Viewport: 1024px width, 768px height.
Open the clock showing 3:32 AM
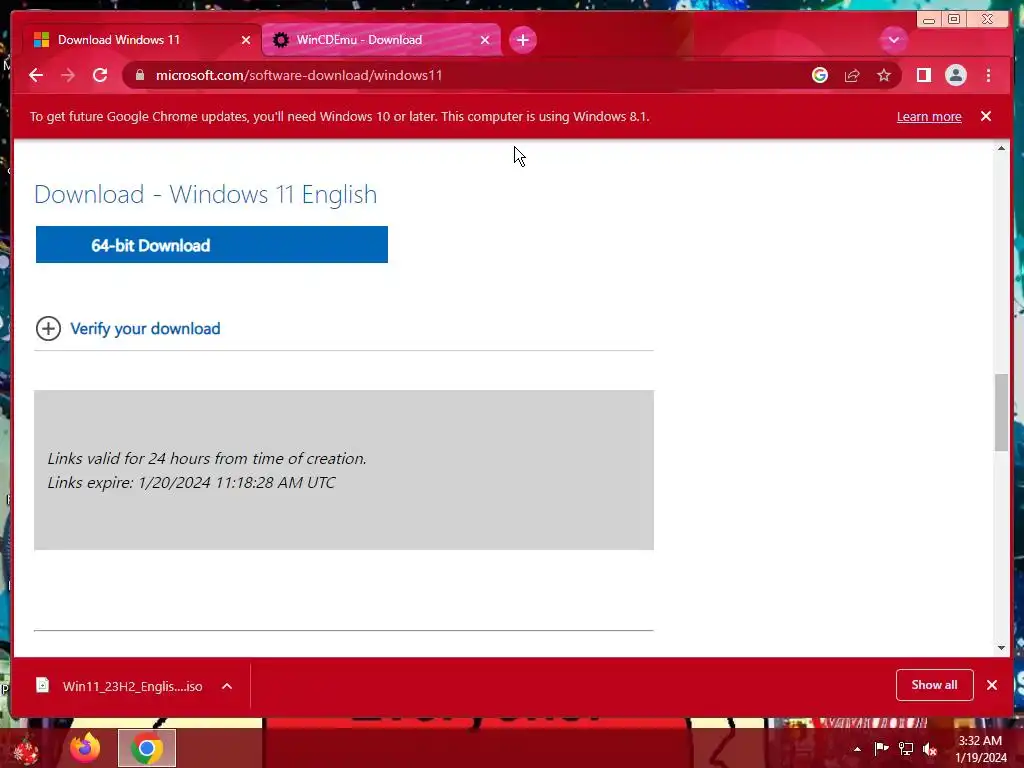[981, 749]
